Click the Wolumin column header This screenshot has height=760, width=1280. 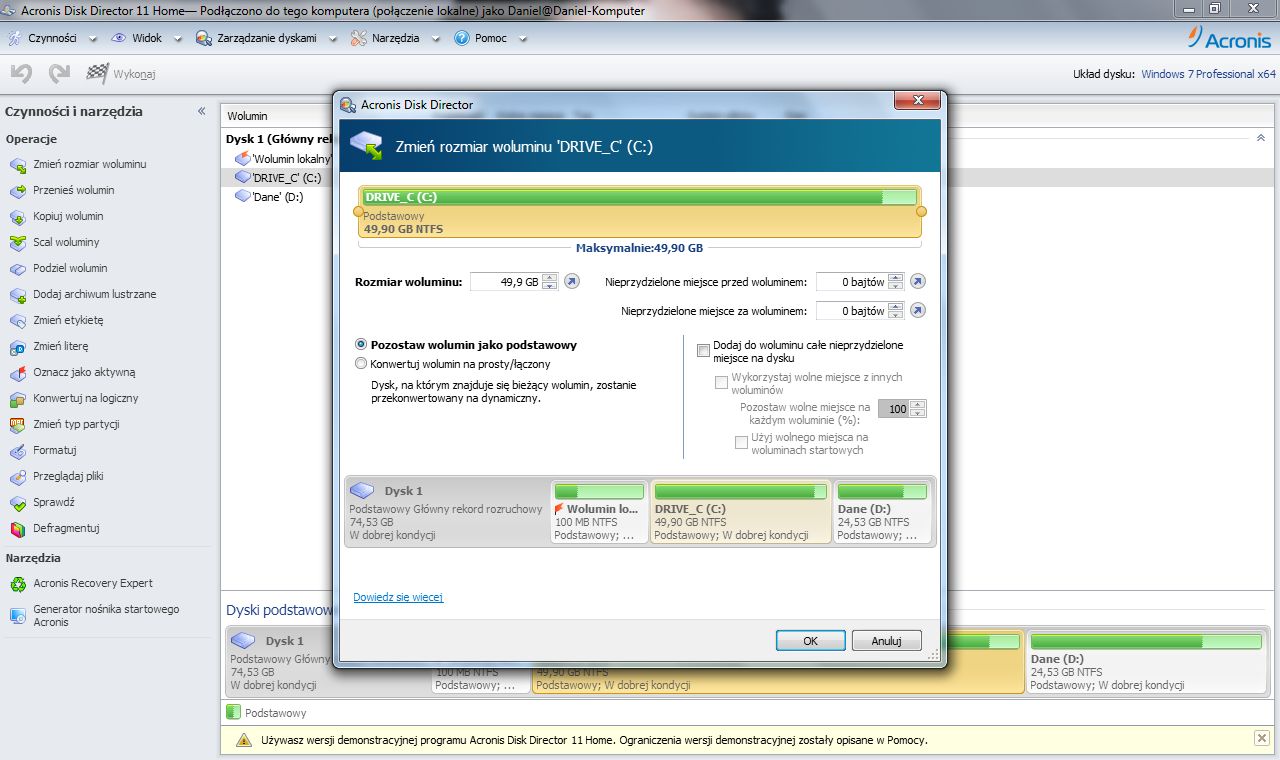tap(247, 116)
